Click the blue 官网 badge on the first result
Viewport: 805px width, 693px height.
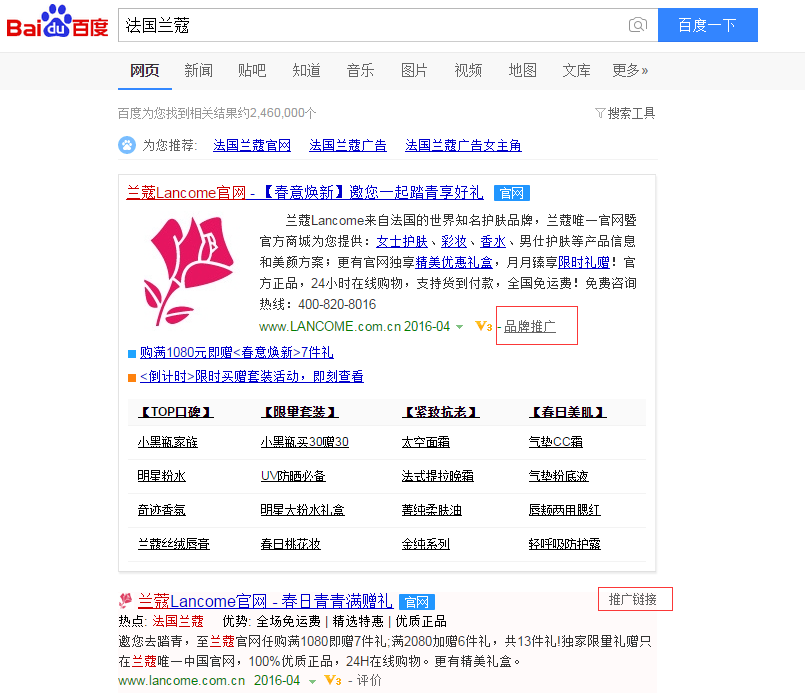coord(511,193)
